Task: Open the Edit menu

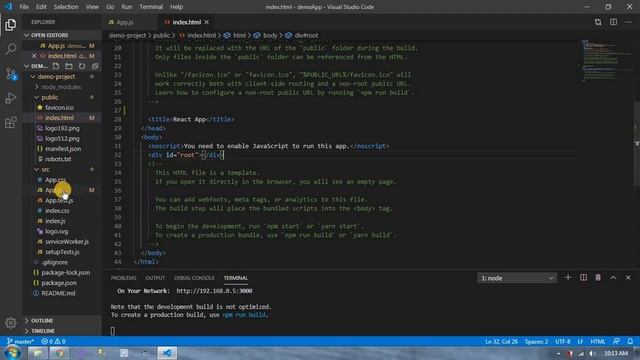Action: 41,7
